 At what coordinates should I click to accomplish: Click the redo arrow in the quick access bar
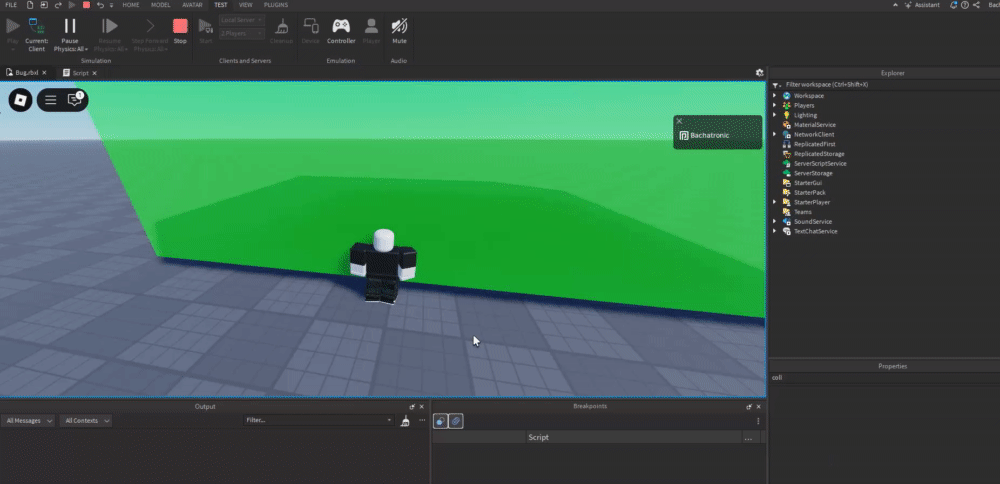point(58,5)
